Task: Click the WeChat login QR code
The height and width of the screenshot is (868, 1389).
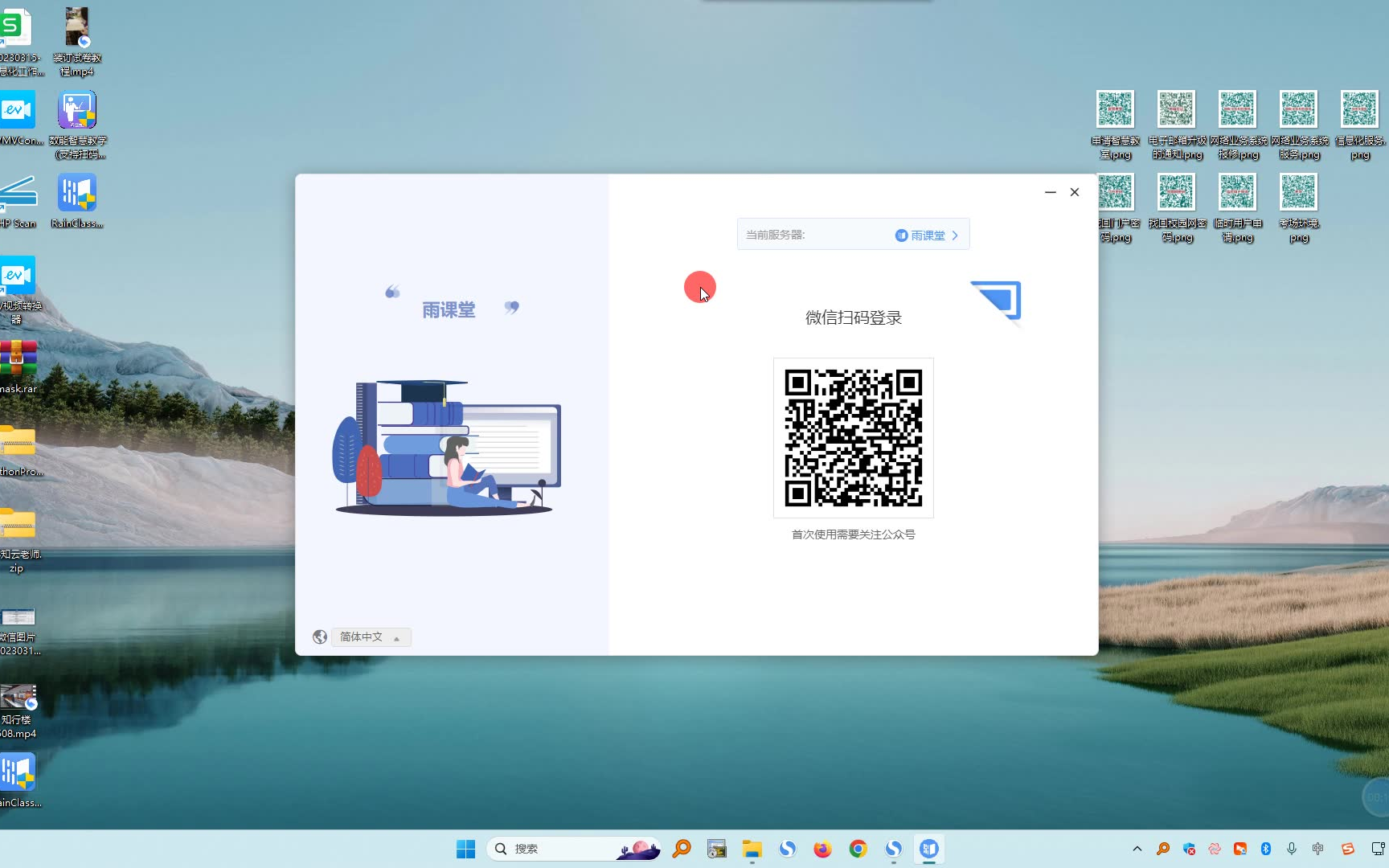Action: (x=853, y=438)
